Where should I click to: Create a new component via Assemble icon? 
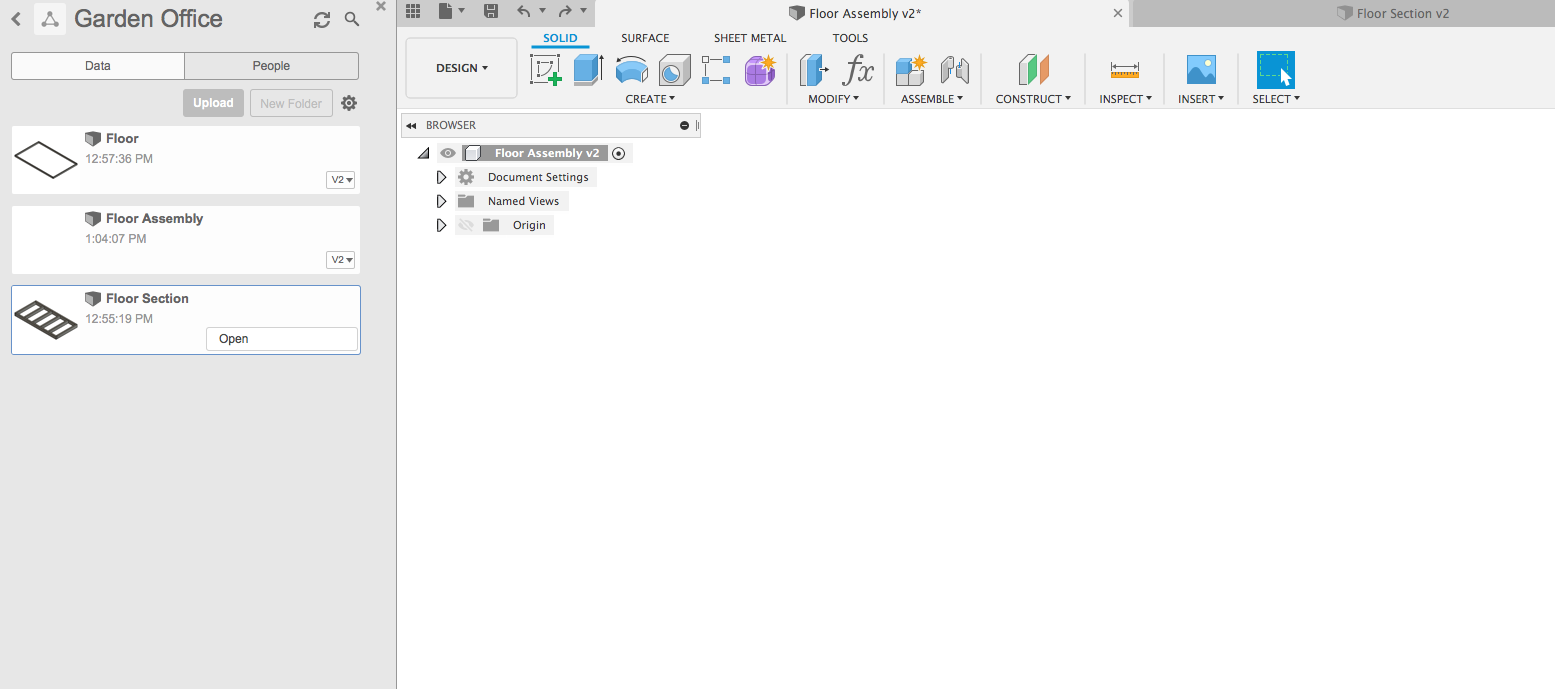click(x=910, y=68)
